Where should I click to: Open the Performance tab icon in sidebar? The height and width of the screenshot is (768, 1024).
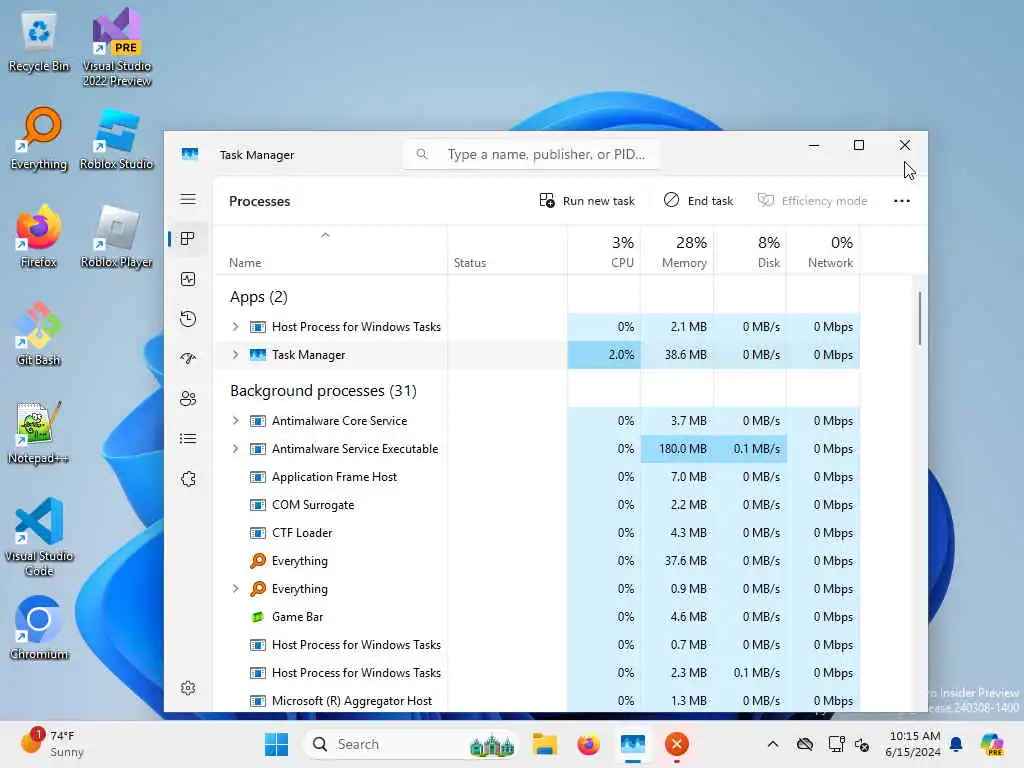188,280
